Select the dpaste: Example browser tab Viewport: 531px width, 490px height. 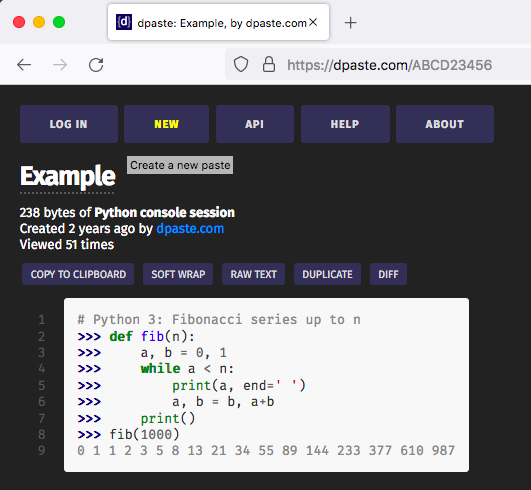(x=218, y=22)
